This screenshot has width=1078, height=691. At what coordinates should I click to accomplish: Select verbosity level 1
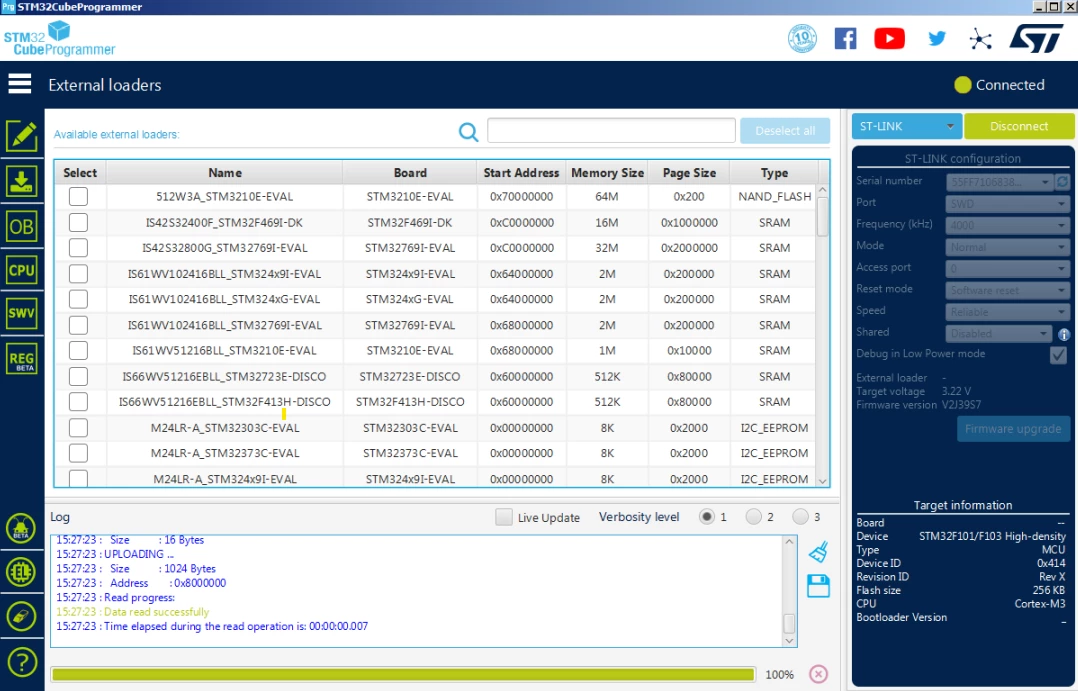pos(707,516)
